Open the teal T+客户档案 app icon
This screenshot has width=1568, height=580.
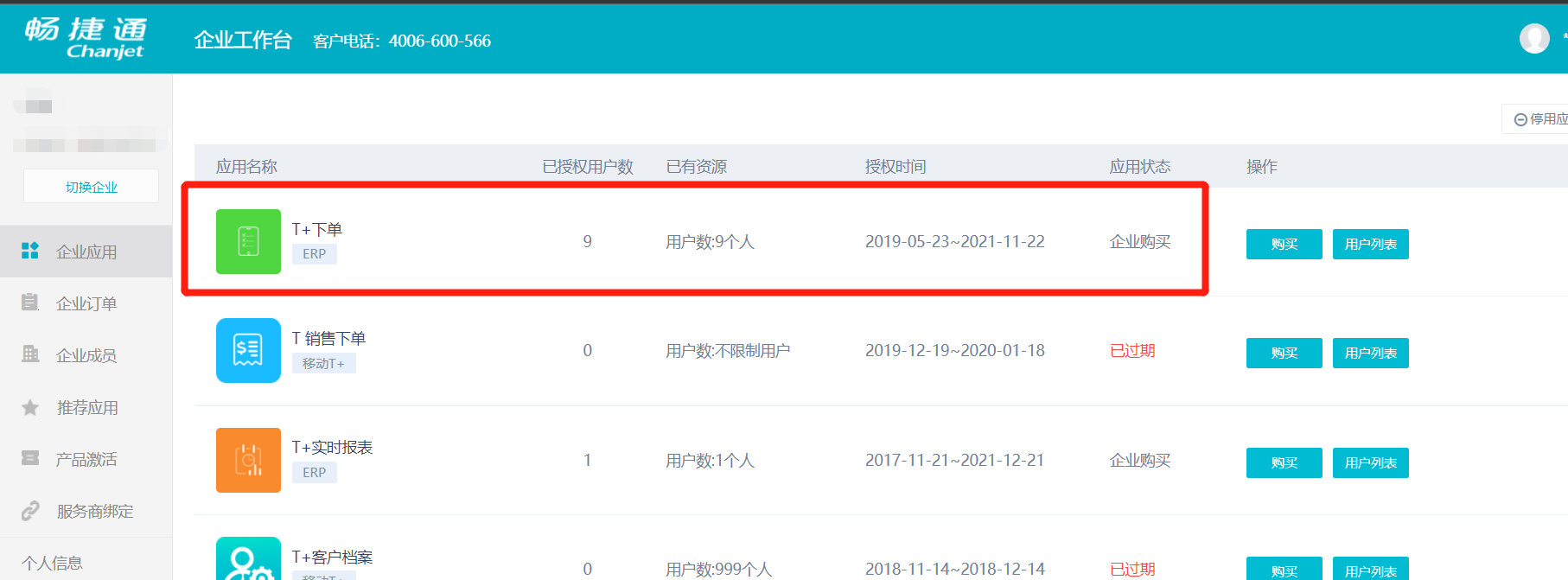(x=248, y=558)
